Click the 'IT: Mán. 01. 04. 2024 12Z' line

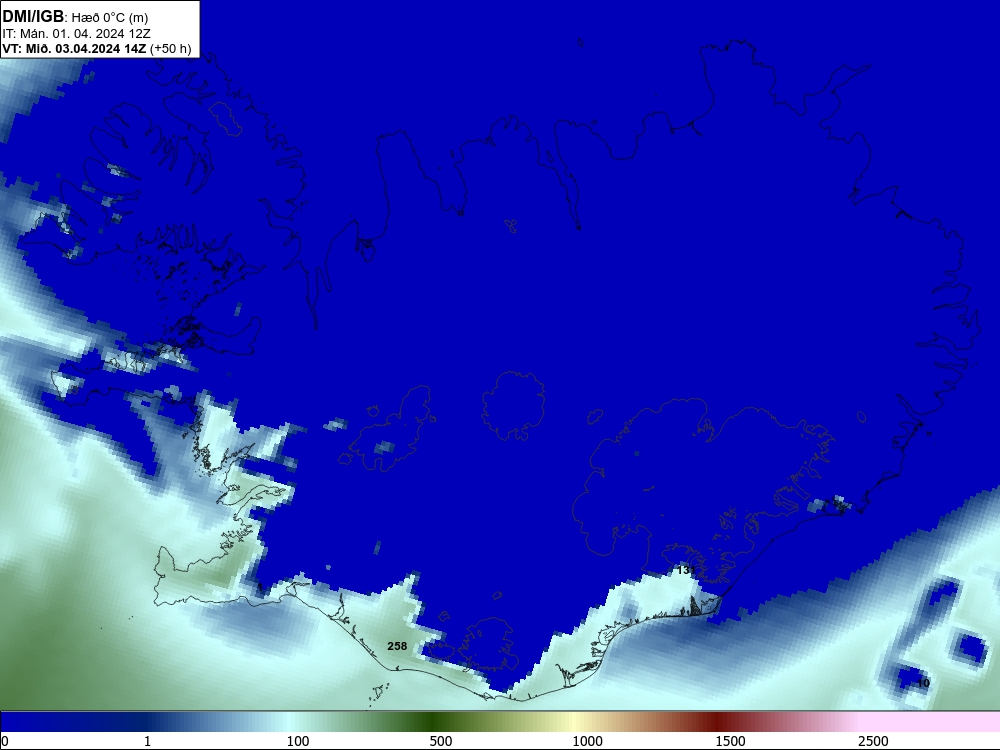[77, 33]
